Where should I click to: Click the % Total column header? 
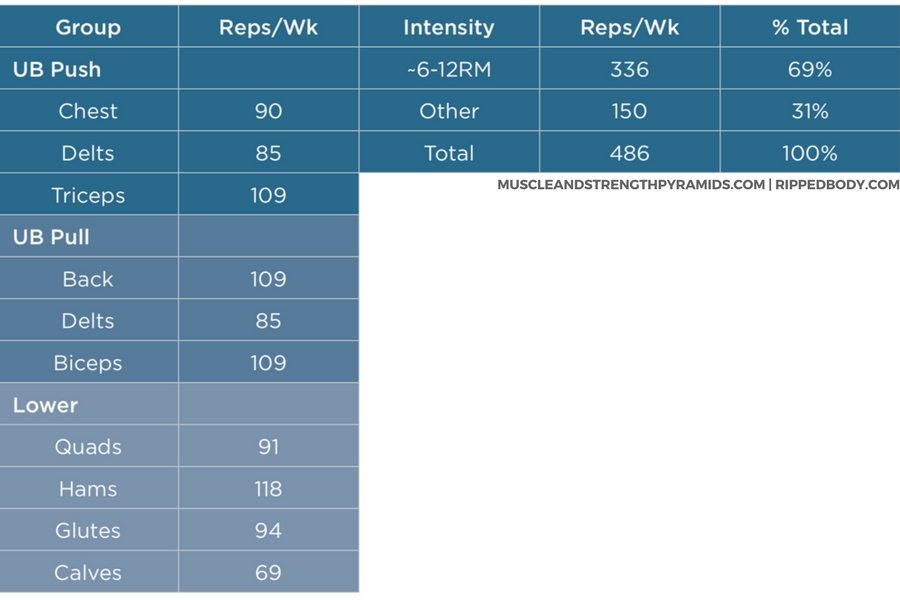(808, 27)
